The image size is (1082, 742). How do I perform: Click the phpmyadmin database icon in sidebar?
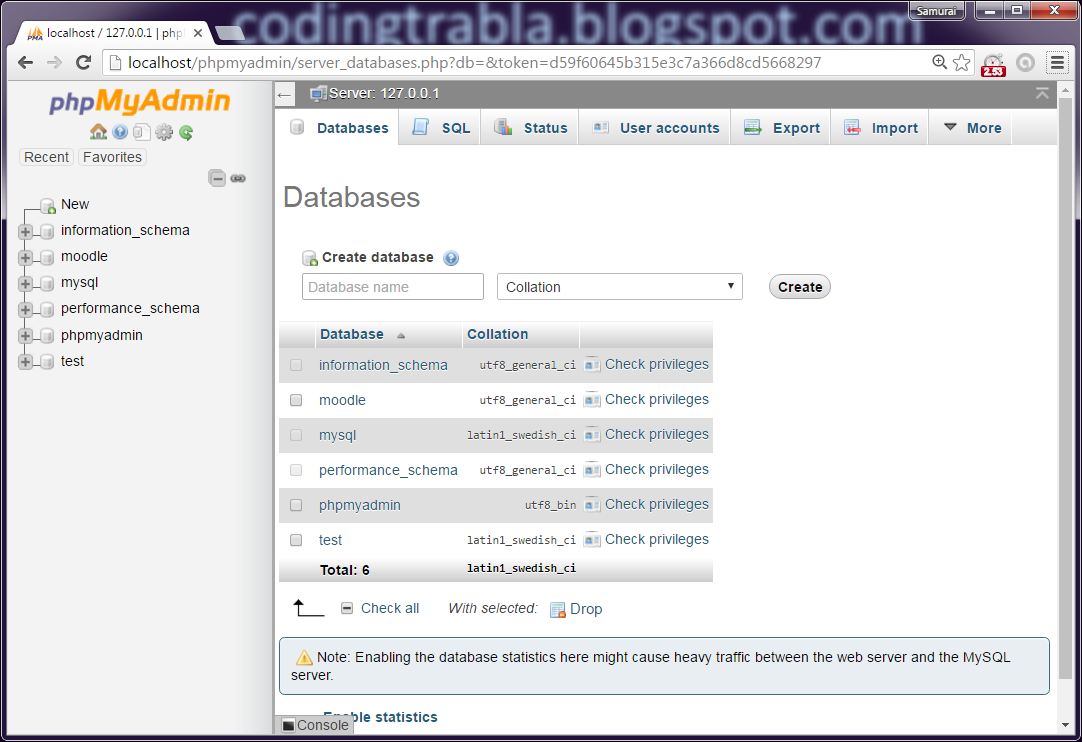coord(47,336)
